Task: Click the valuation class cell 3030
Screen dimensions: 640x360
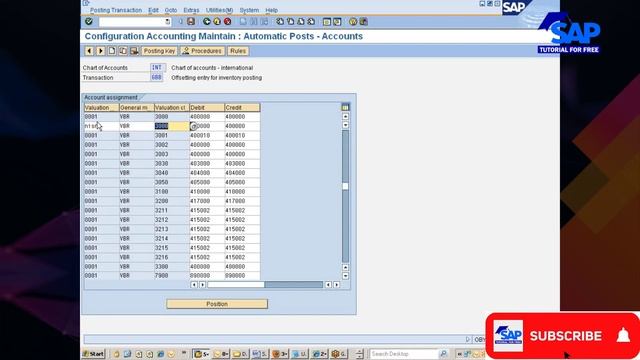Action: [x=172, y=164]
